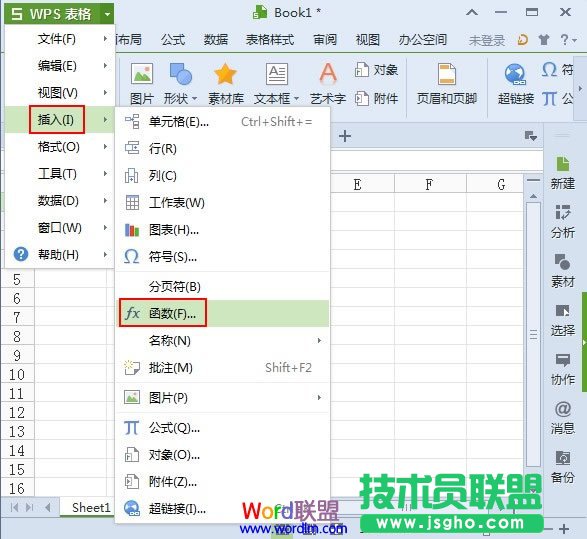The width and height of the screenshot is (587, 539).
Task: Open Analysis (分析) in the right sidebar
Action: tap(562, 221)
